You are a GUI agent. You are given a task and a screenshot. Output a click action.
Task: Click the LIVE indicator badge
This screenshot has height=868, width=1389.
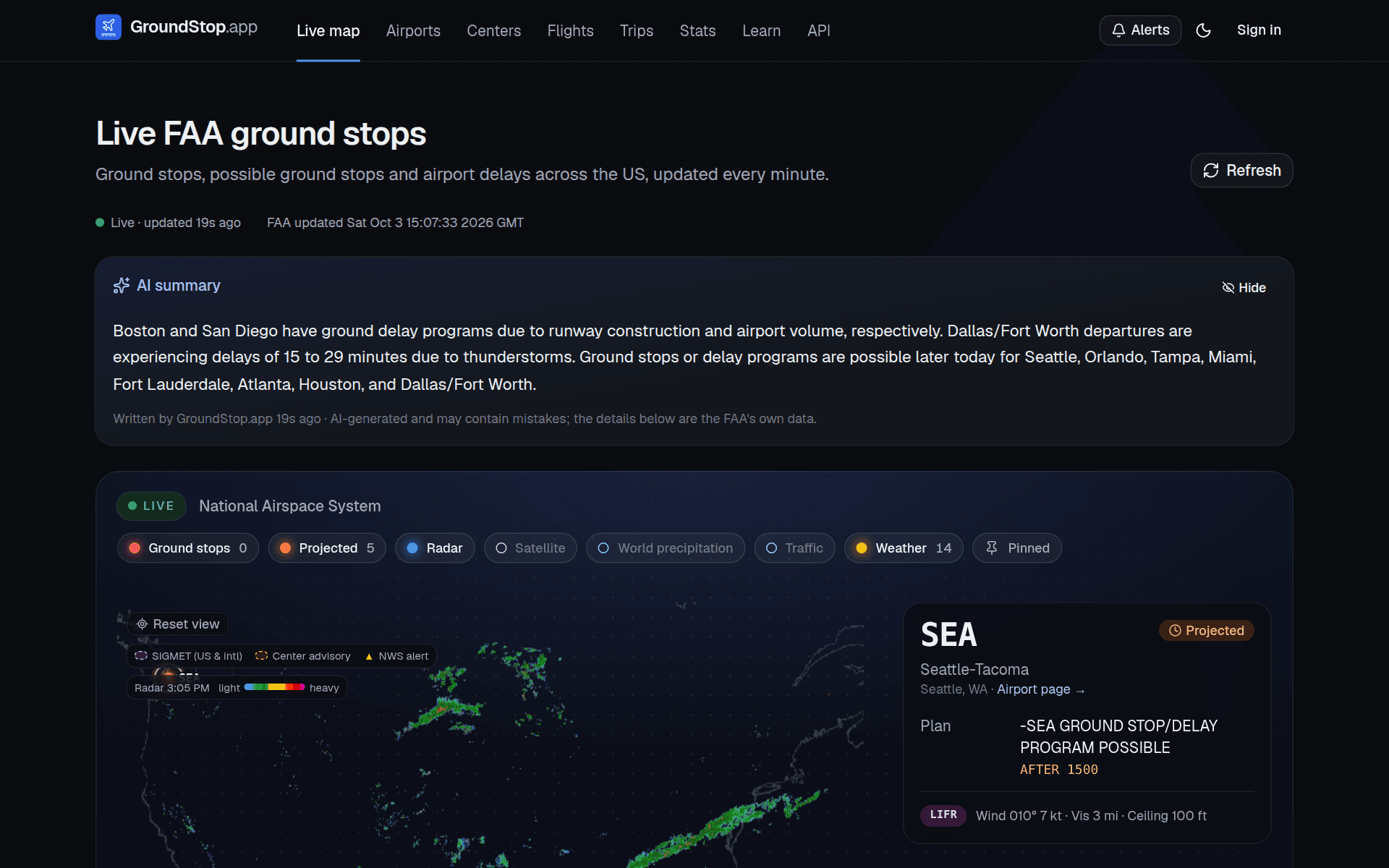(151, 506)
